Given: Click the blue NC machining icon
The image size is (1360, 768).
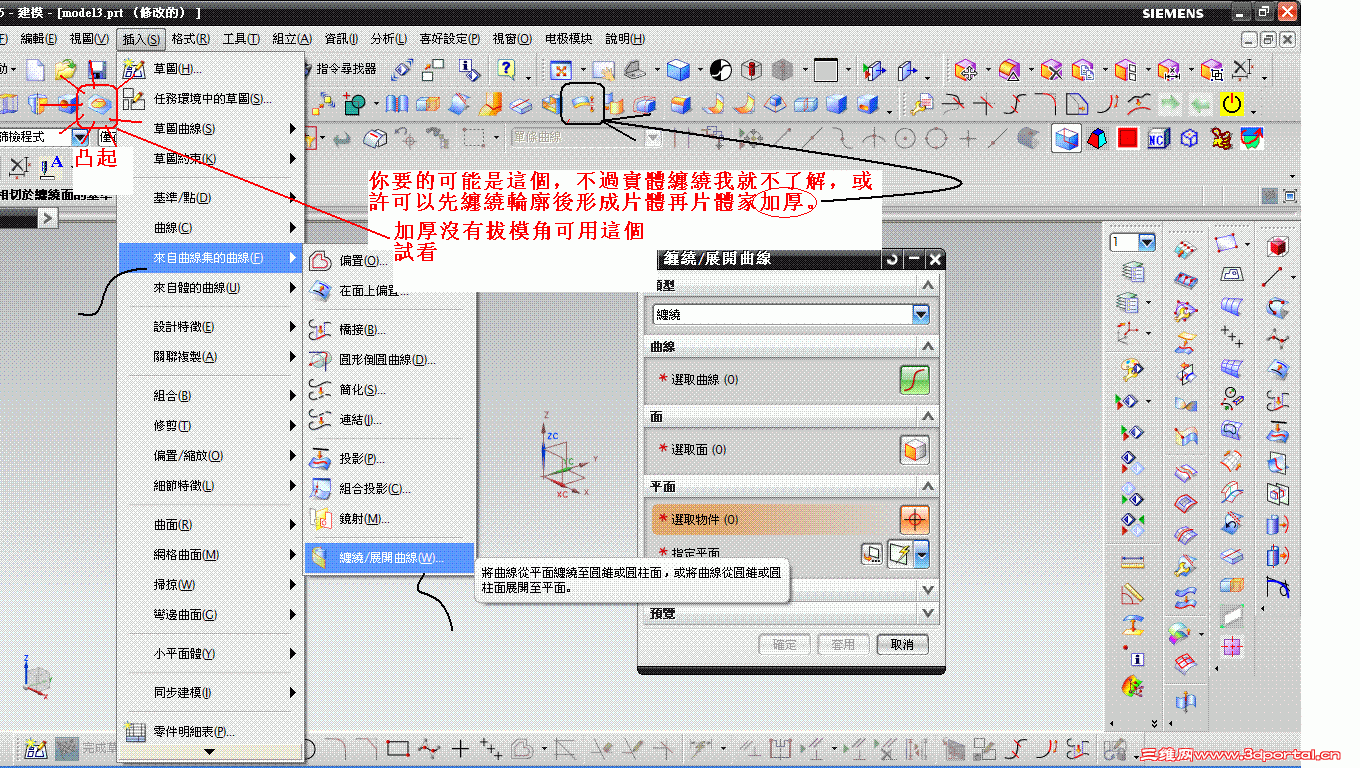Looking at the screenshot, I should click(x=1158, y=138).
